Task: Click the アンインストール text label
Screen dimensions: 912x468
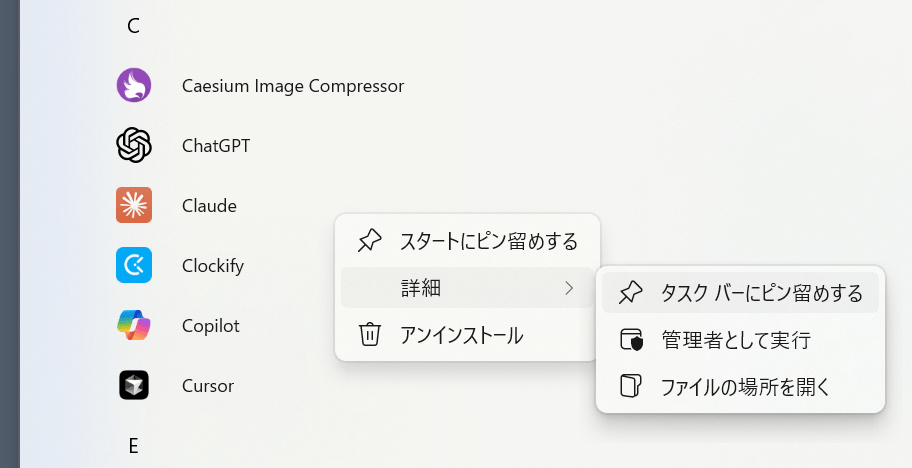Action: click(x=461, y=335)
